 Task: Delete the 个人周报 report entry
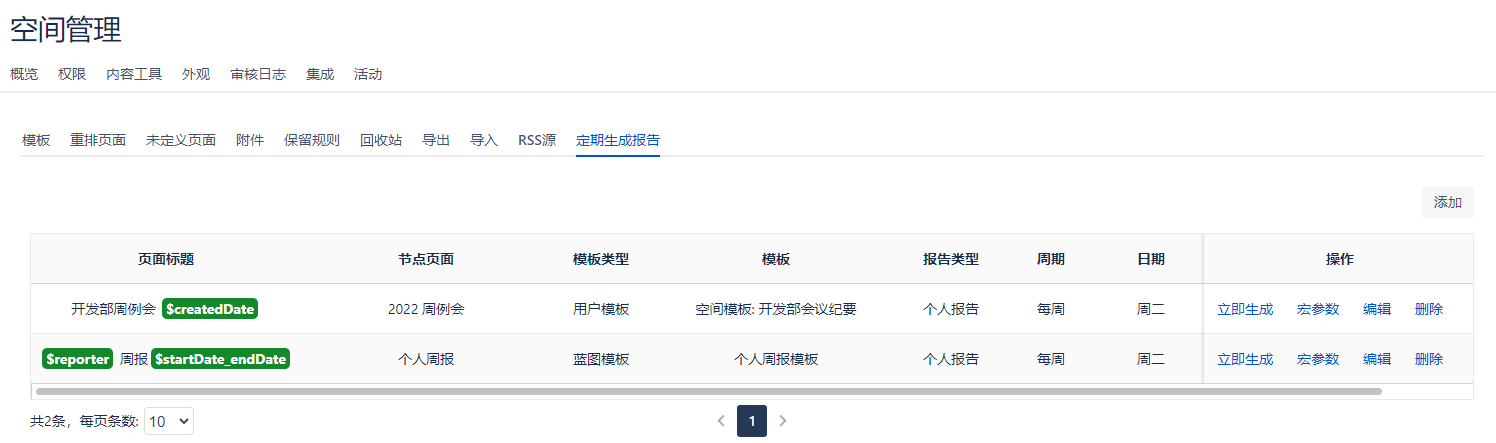pos(1429,359)
